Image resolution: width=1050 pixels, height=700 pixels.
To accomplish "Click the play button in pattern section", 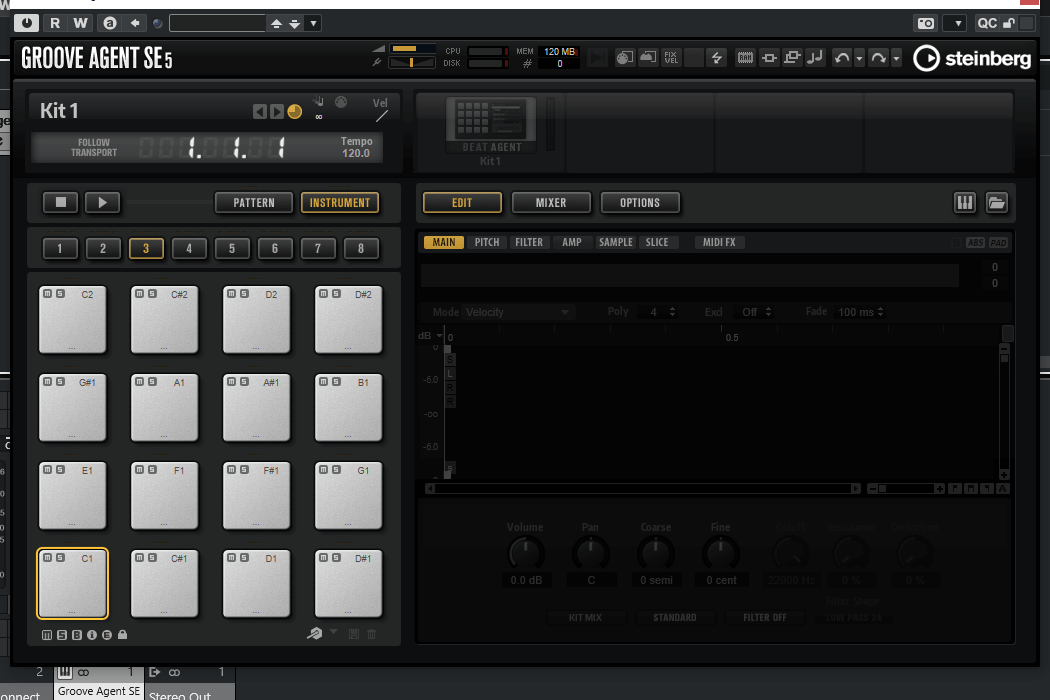I will pos(102,202).
